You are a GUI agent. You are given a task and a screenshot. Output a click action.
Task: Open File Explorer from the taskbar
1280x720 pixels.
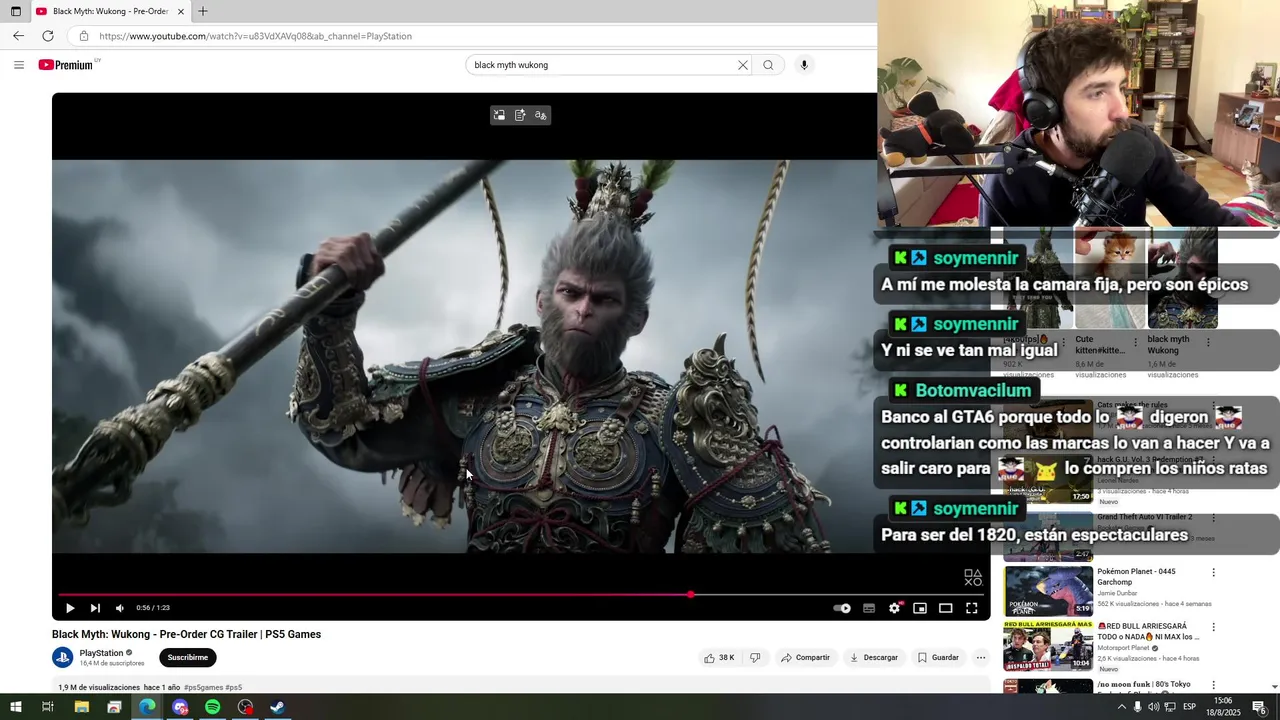[82, 707]
